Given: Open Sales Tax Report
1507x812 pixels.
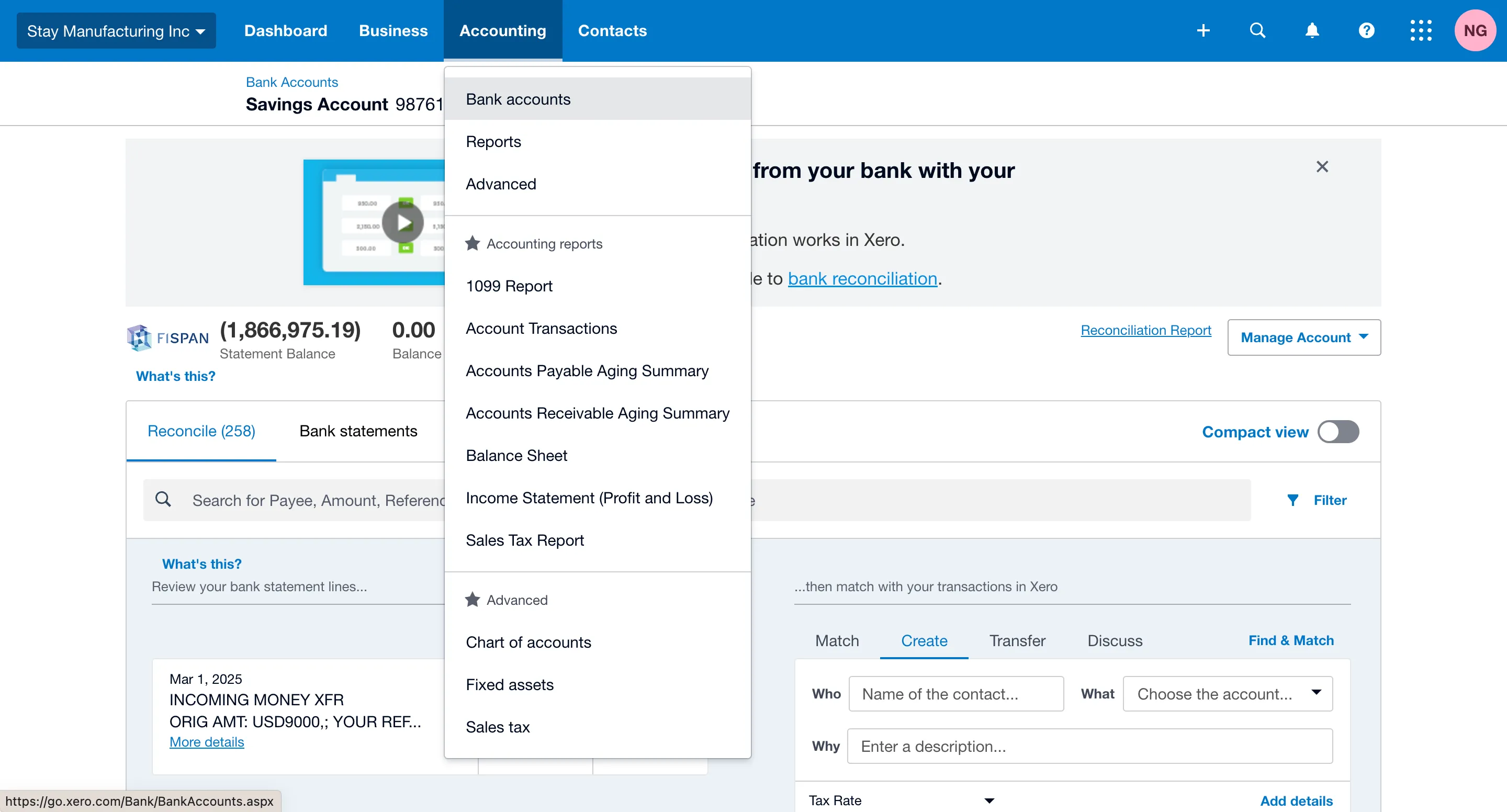Looking at the screenshot, I should point(597,540).
